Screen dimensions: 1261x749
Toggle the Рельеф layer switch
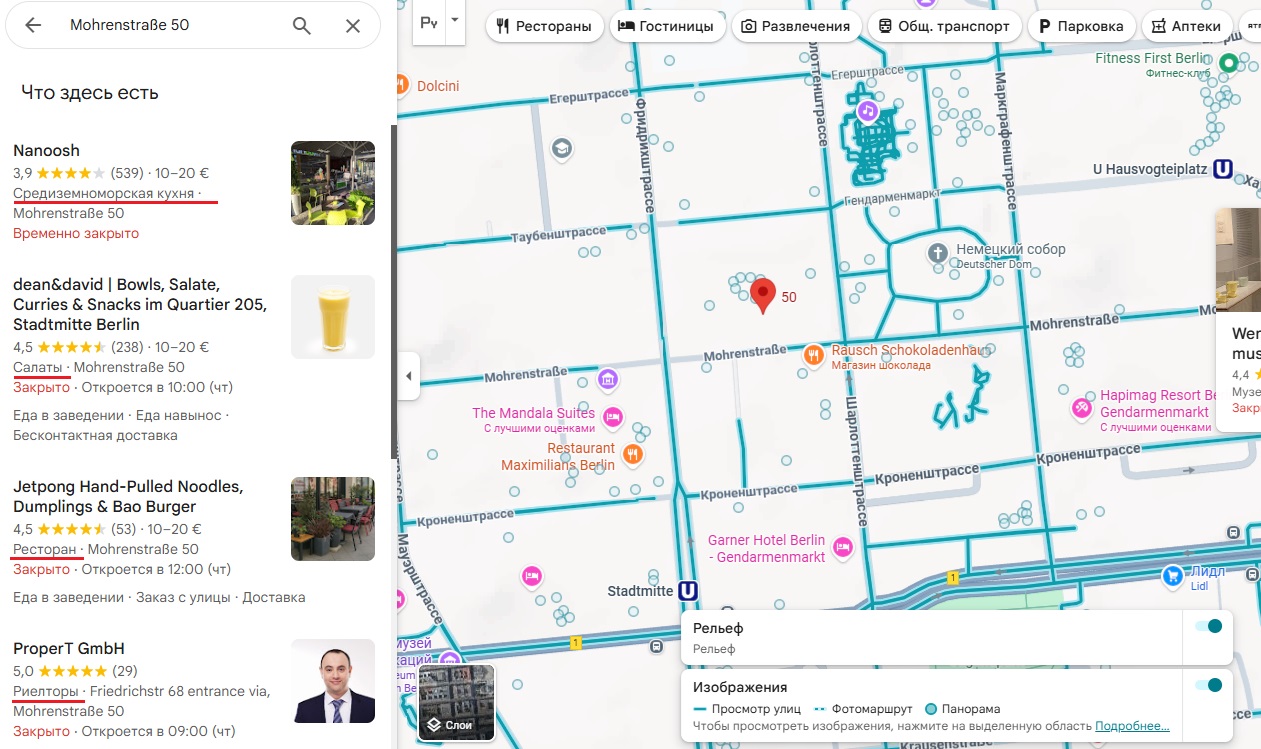pos(1209,626)
